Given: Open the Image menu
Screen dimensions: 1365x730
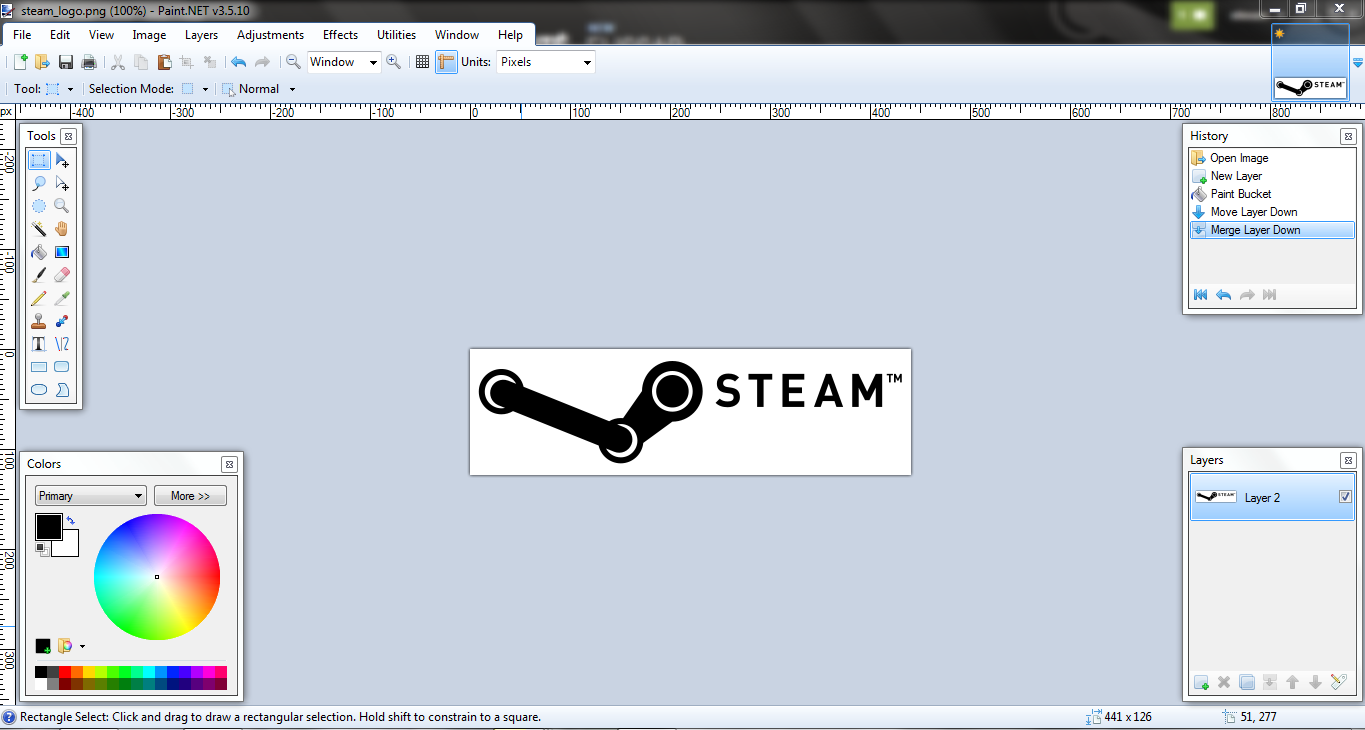Looking at the screenshot, I should point(149,35).
